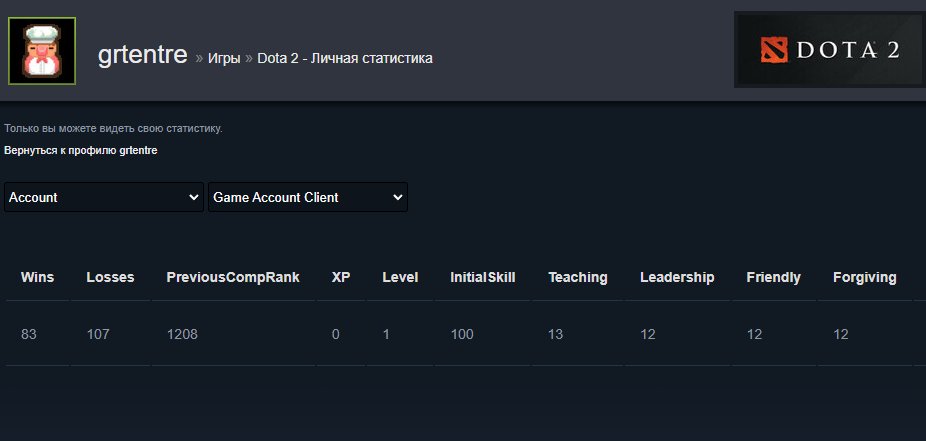This screenshot has height=441, width=926.
Task: Click the Level column header
Action: coord(400,277)
